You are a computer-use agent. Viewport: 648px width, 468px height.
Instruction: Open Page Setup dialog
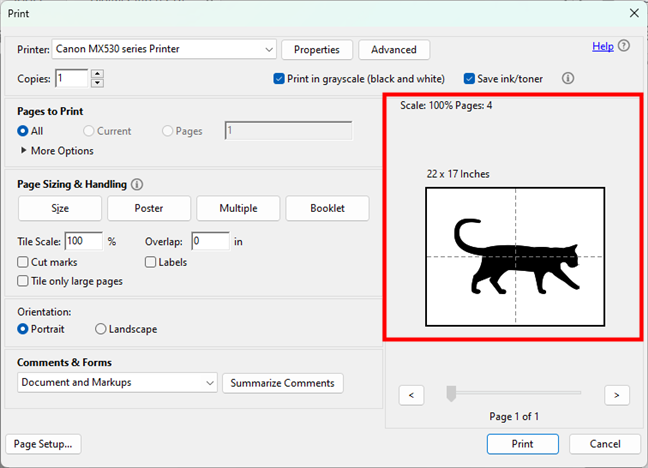click(x=43, y=444)
